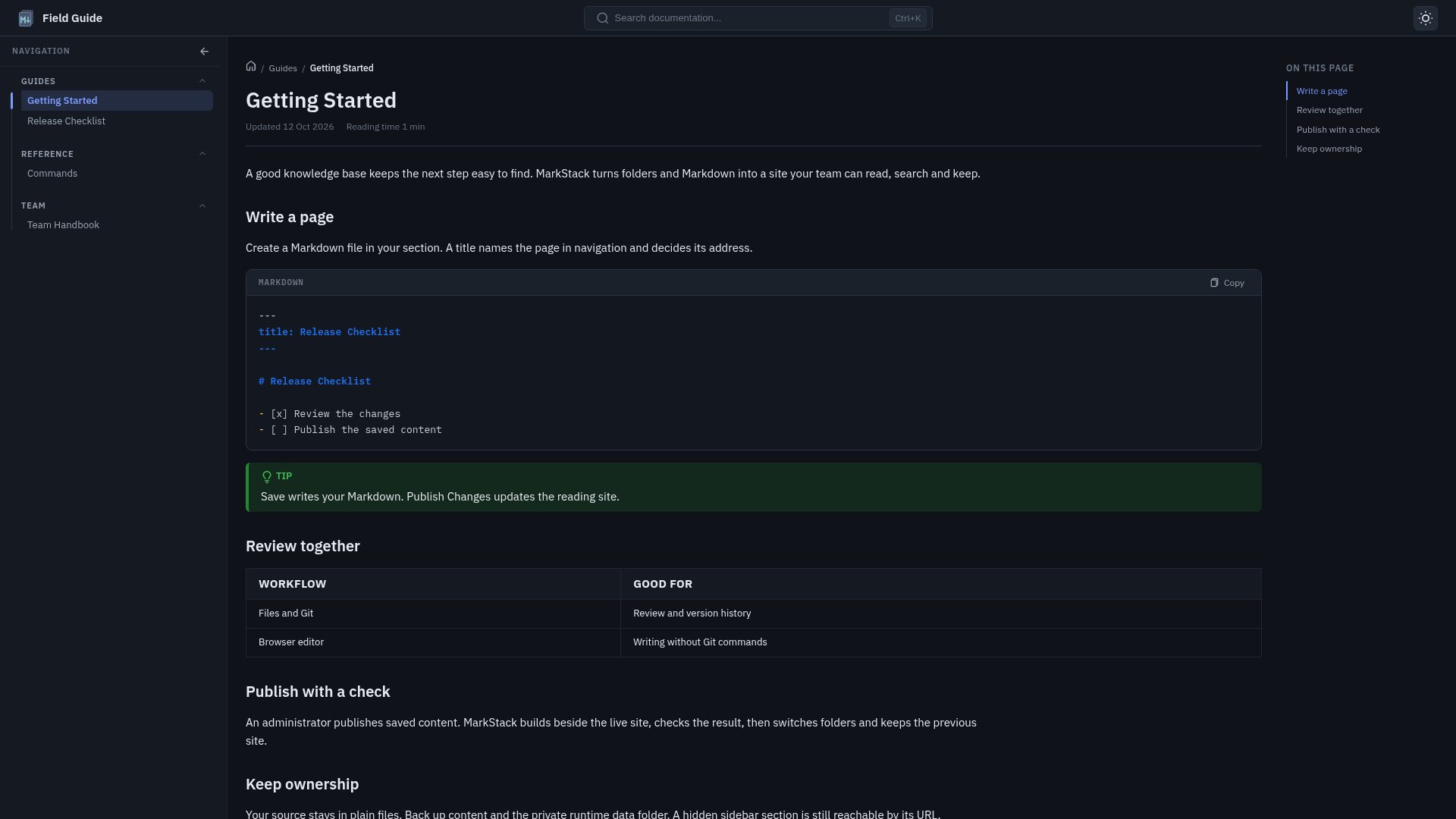Click Review and version history cell
This screenshot has width=1456, height=819.
point(941,613)
